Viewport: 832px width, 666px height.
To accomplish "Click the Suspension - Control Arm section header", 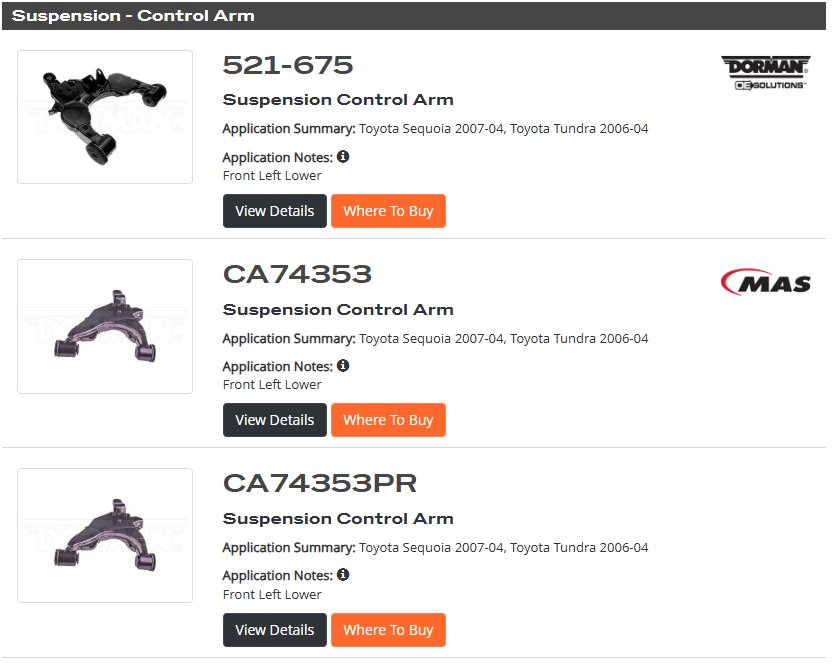I will 414,15.
